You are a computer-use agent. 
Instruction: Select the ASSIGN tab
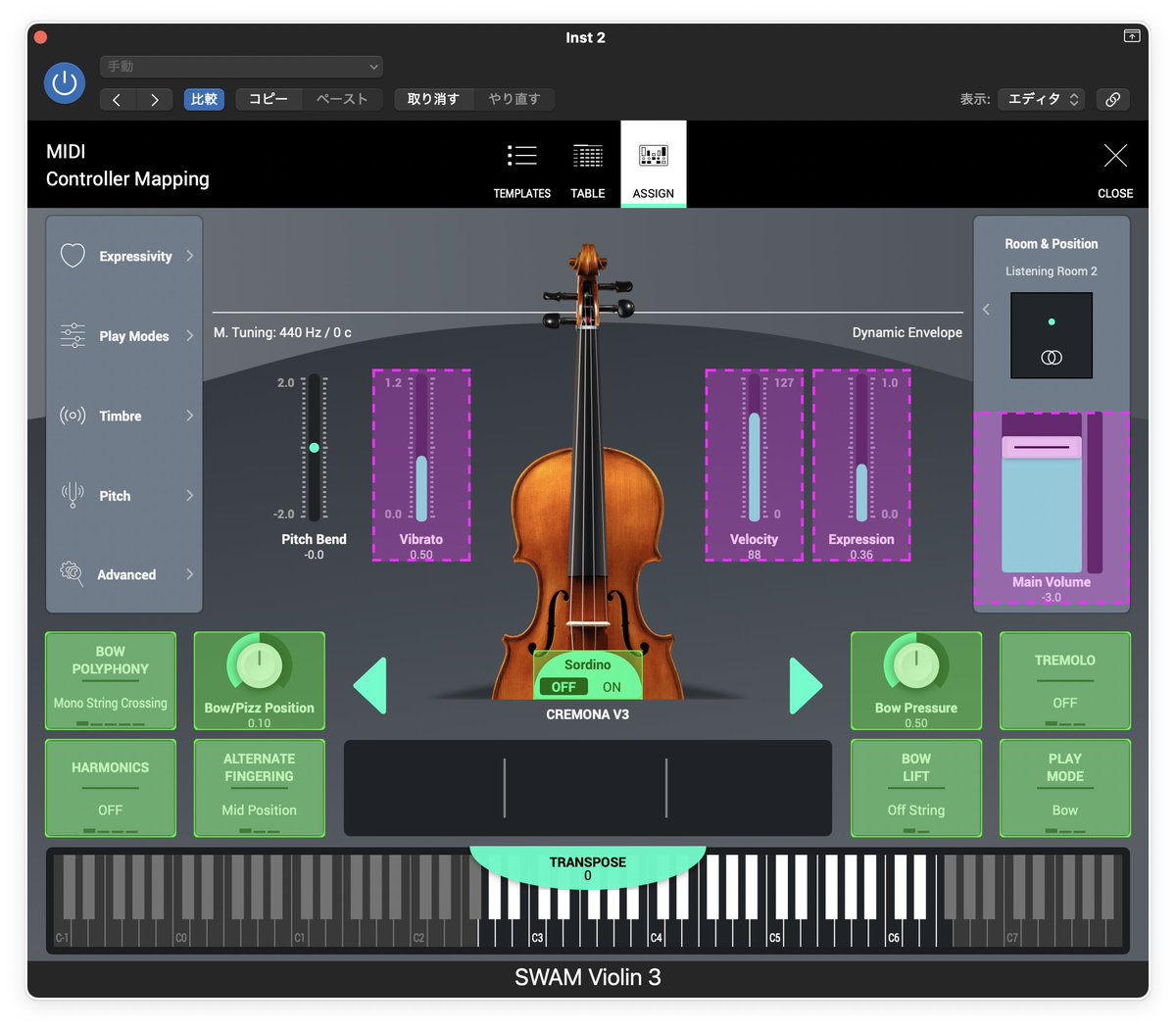pyautogui.click(x=654, y=165)
